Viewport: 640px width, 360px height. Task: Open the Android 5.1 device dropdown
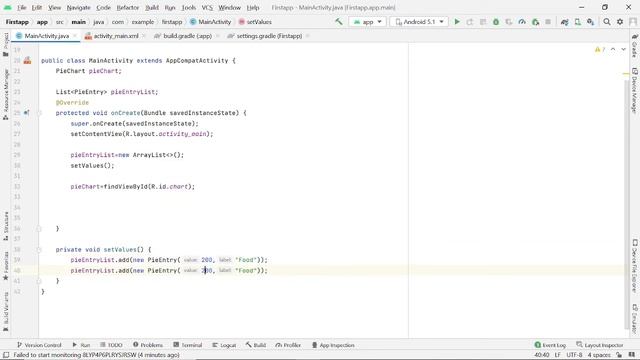tap(419, 22)
